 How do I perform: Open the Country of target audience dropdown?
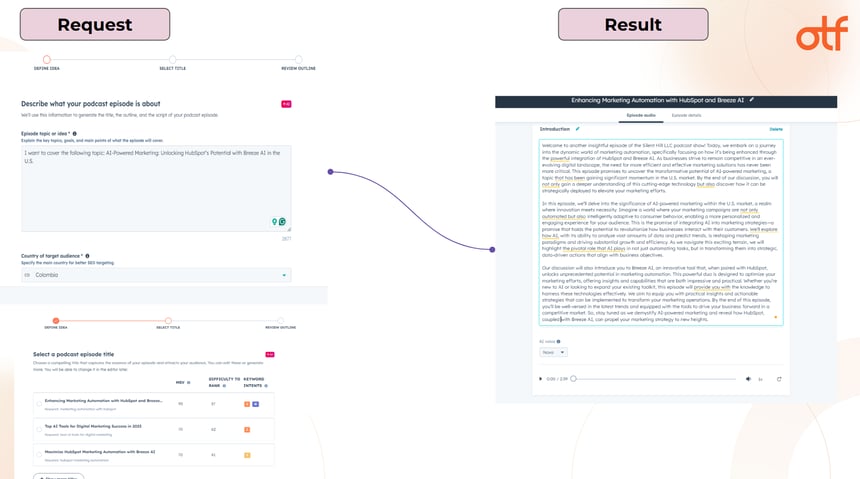pos(156,275)
